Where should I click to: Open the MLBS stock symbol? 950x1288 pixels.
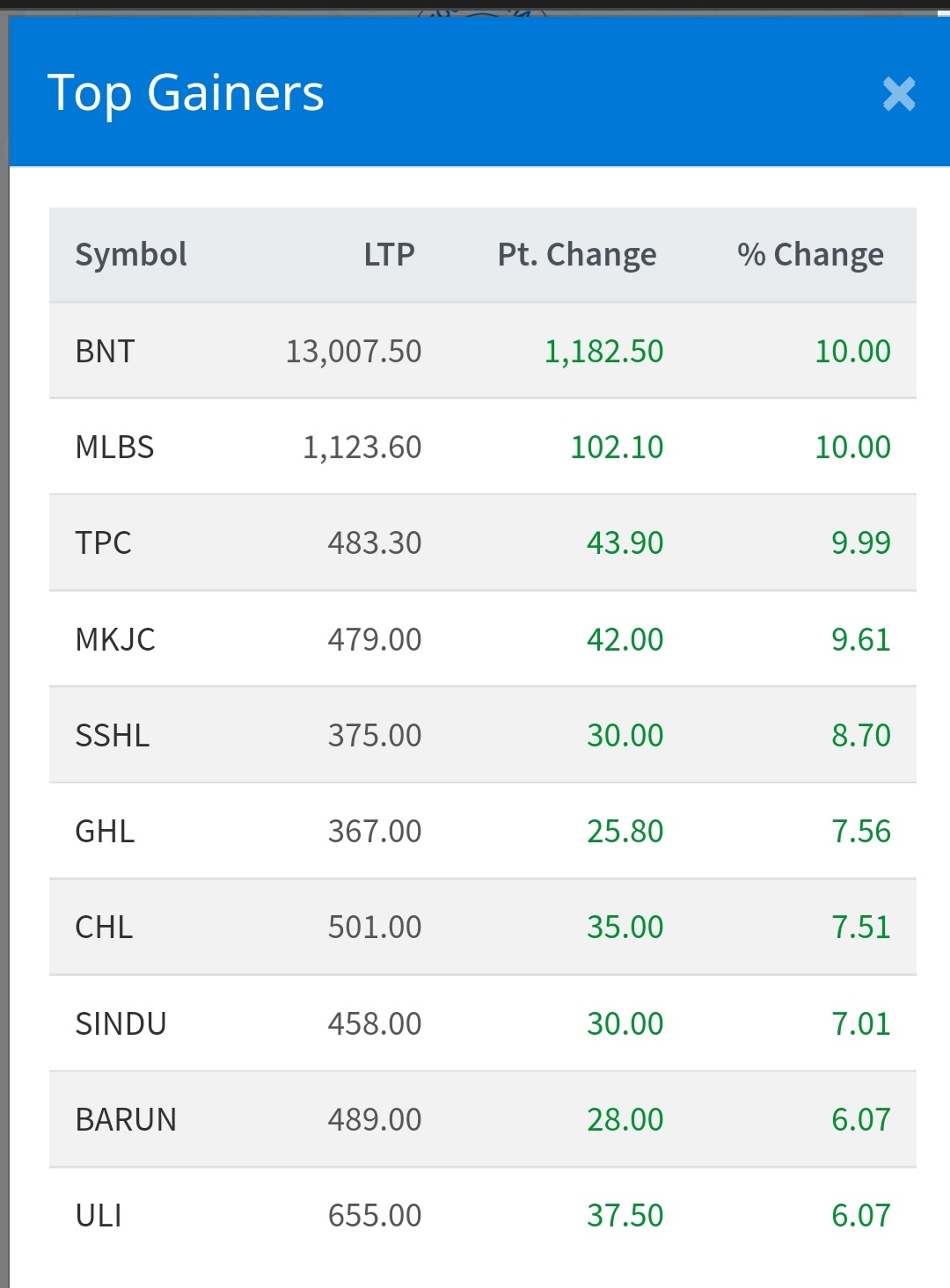[114, 448]
